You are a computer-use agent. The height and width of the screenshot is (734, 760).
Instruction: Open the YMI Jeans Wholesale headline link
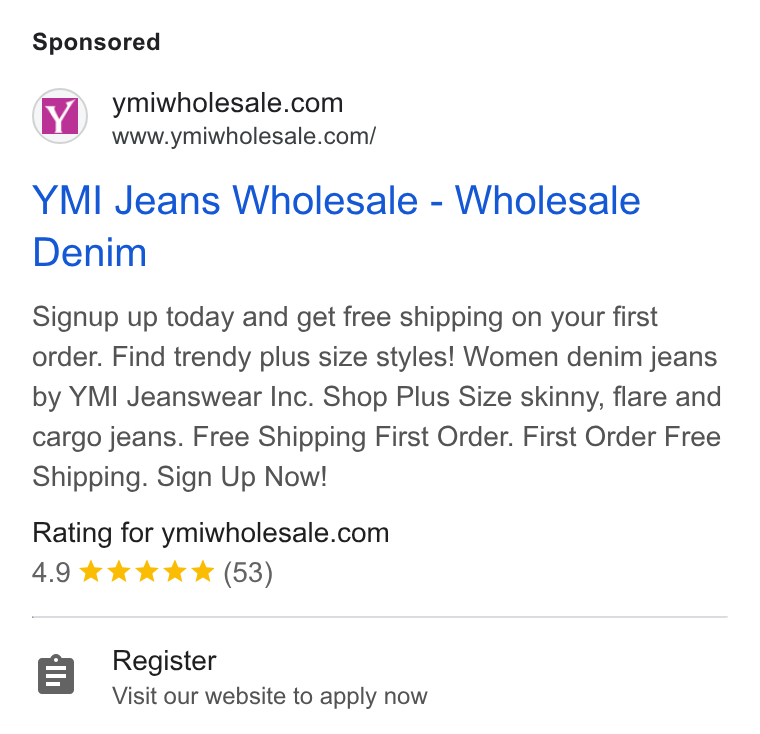336,226
